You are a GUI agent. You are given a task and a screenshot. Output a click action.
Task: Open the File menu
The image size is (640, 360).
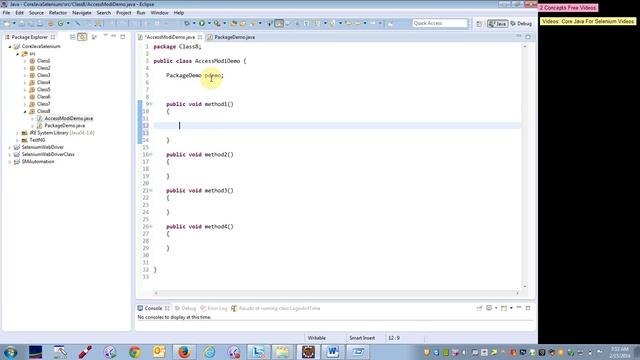point(6,13)
